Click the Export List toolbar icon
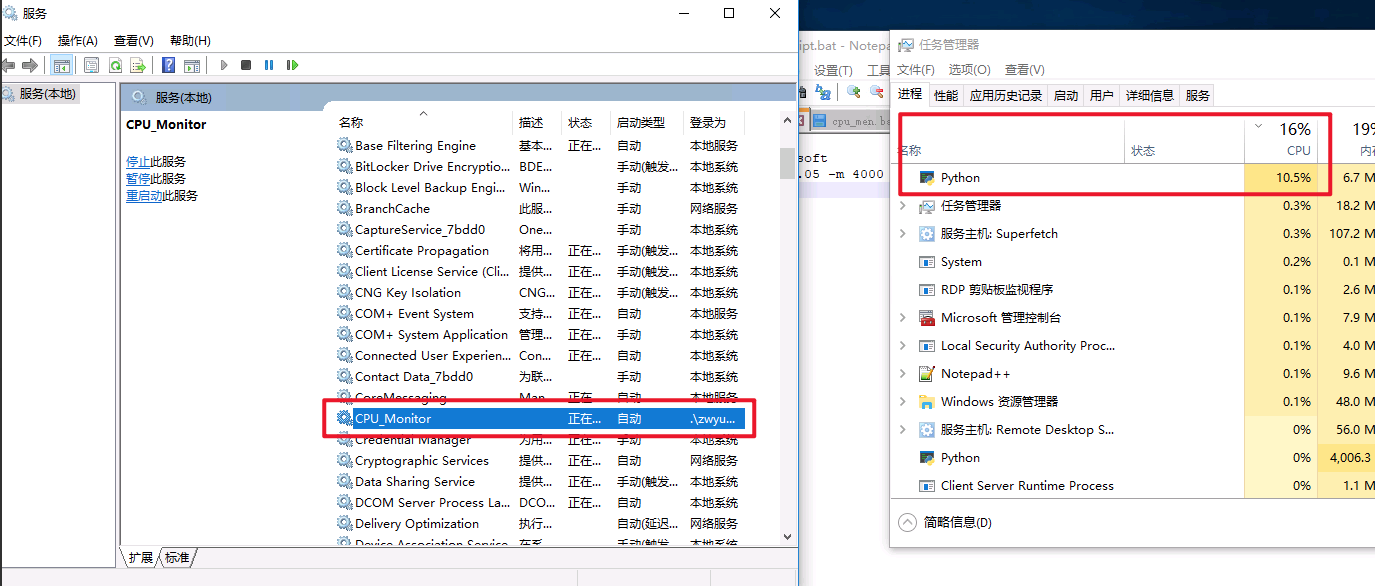The image size is (1375, 586). [x=138, y=65]
